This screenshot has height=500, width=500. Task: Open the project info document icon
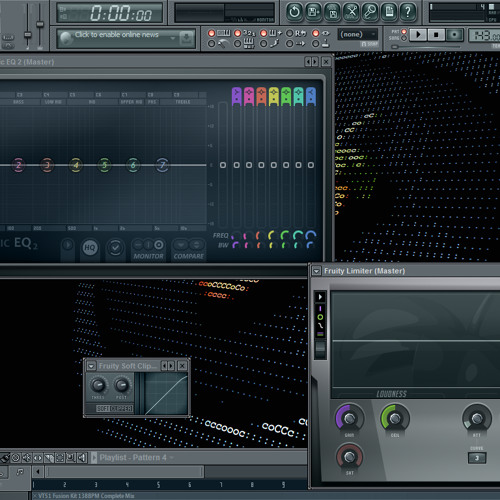pyautogui.click(x=389, y=12)
